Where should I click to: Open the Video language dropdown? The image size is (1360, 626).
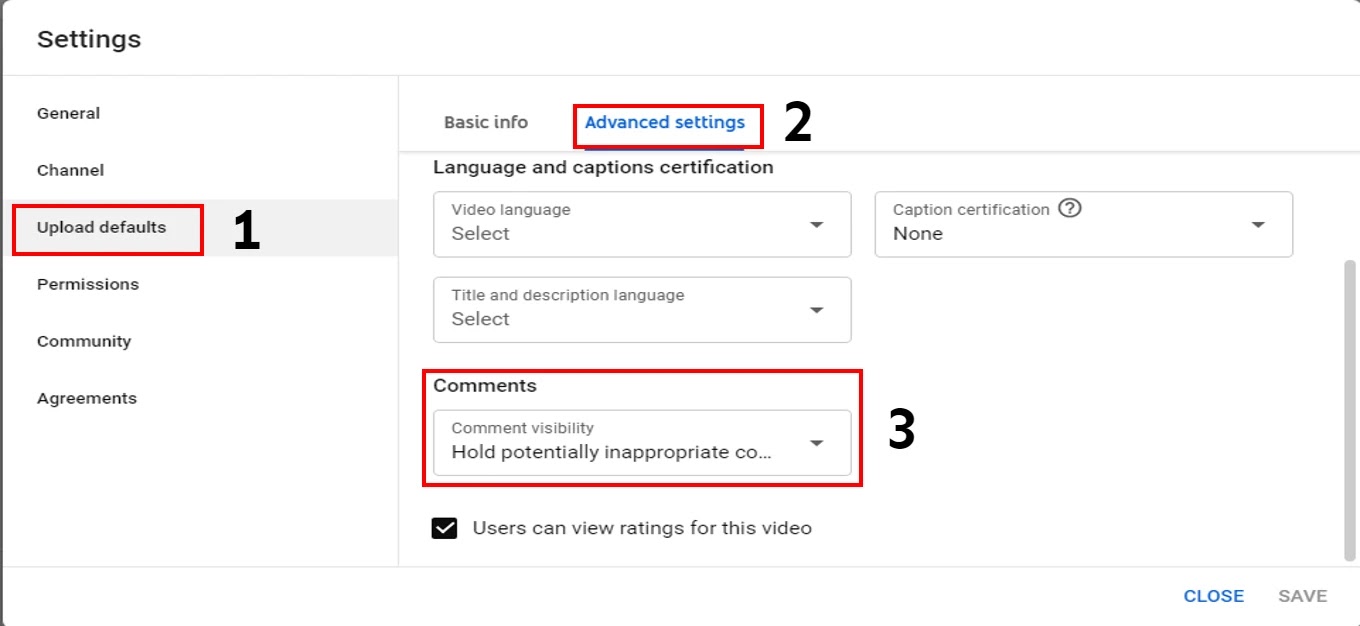pyautogui.click(x=642, y=224)
